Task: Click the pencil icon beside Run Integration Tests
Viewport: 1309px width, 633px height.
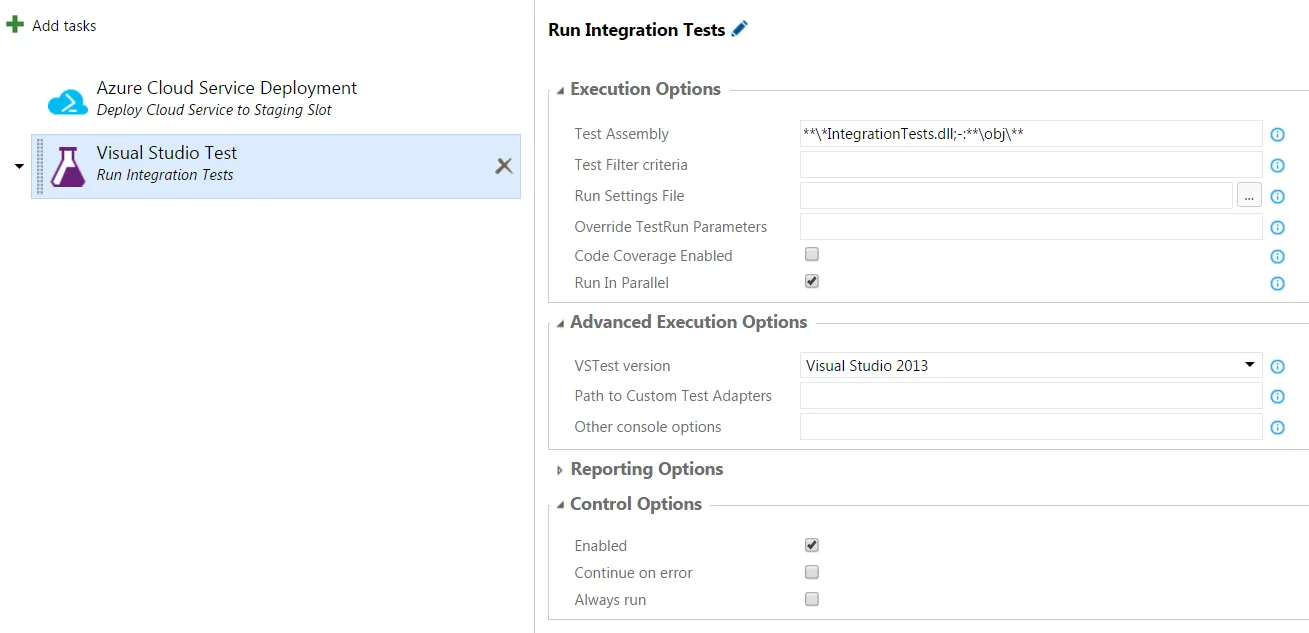Action: click(740, 30)
